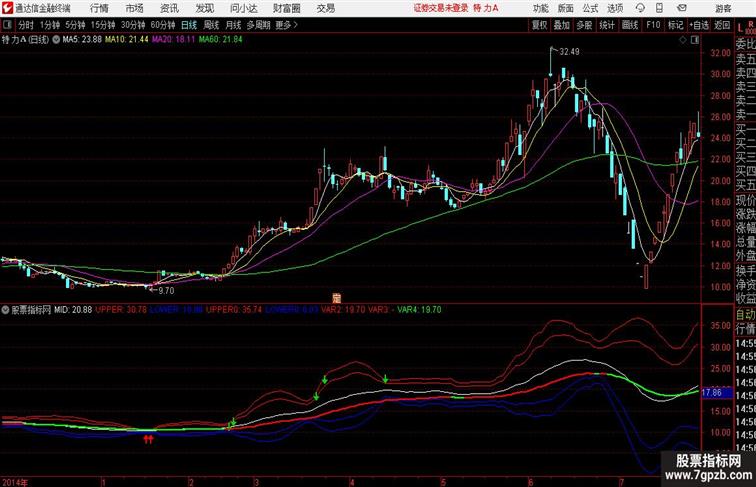
Task: Click the 多股 toolbar button
Action: tap(584, 25)
